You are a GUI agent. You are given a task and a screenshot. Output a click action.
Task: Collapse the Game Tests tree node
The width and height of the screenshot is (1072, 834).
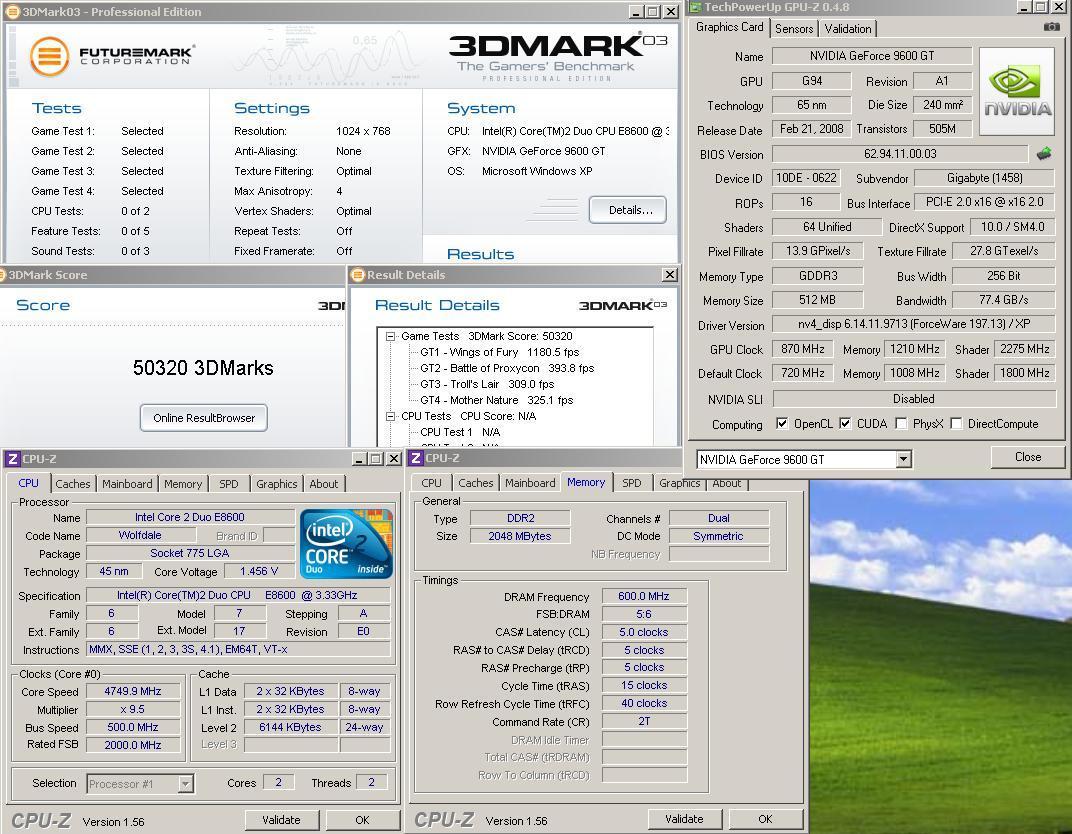tap(390, 336)
